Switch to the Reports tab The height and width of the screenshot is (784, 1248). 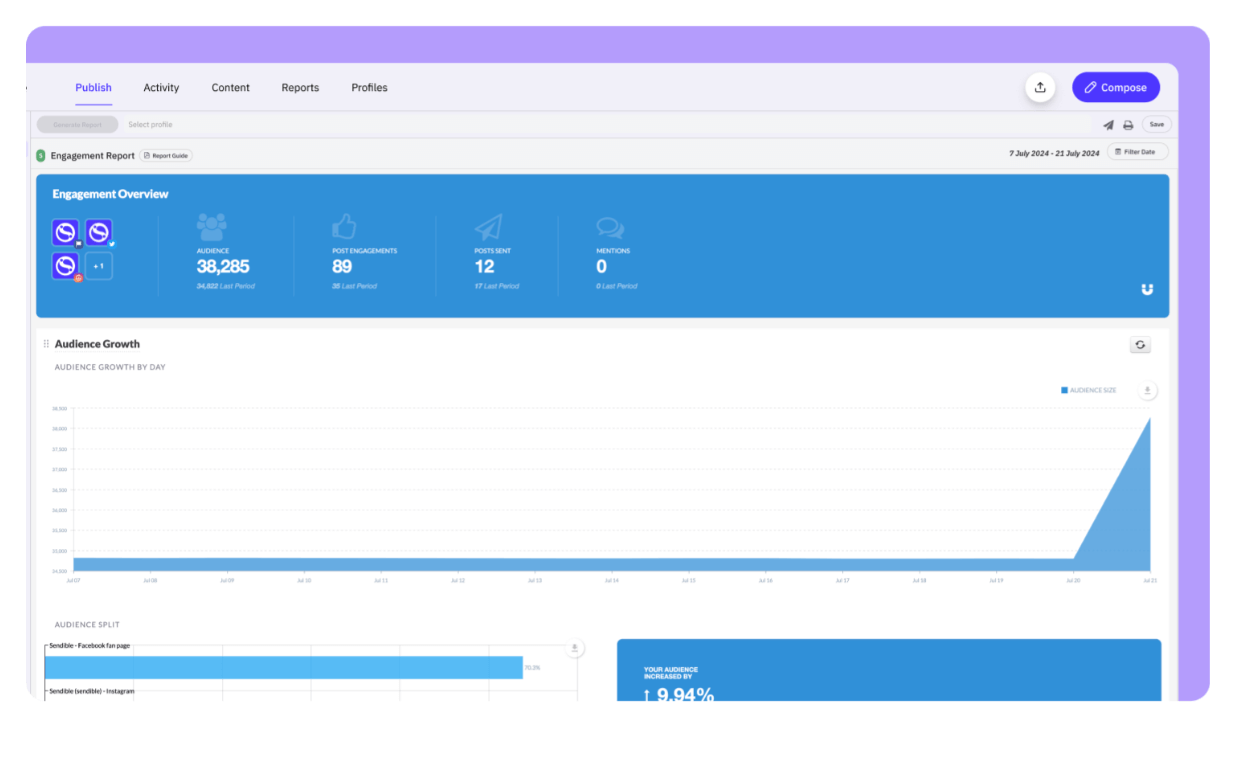[x=300, y=87]
